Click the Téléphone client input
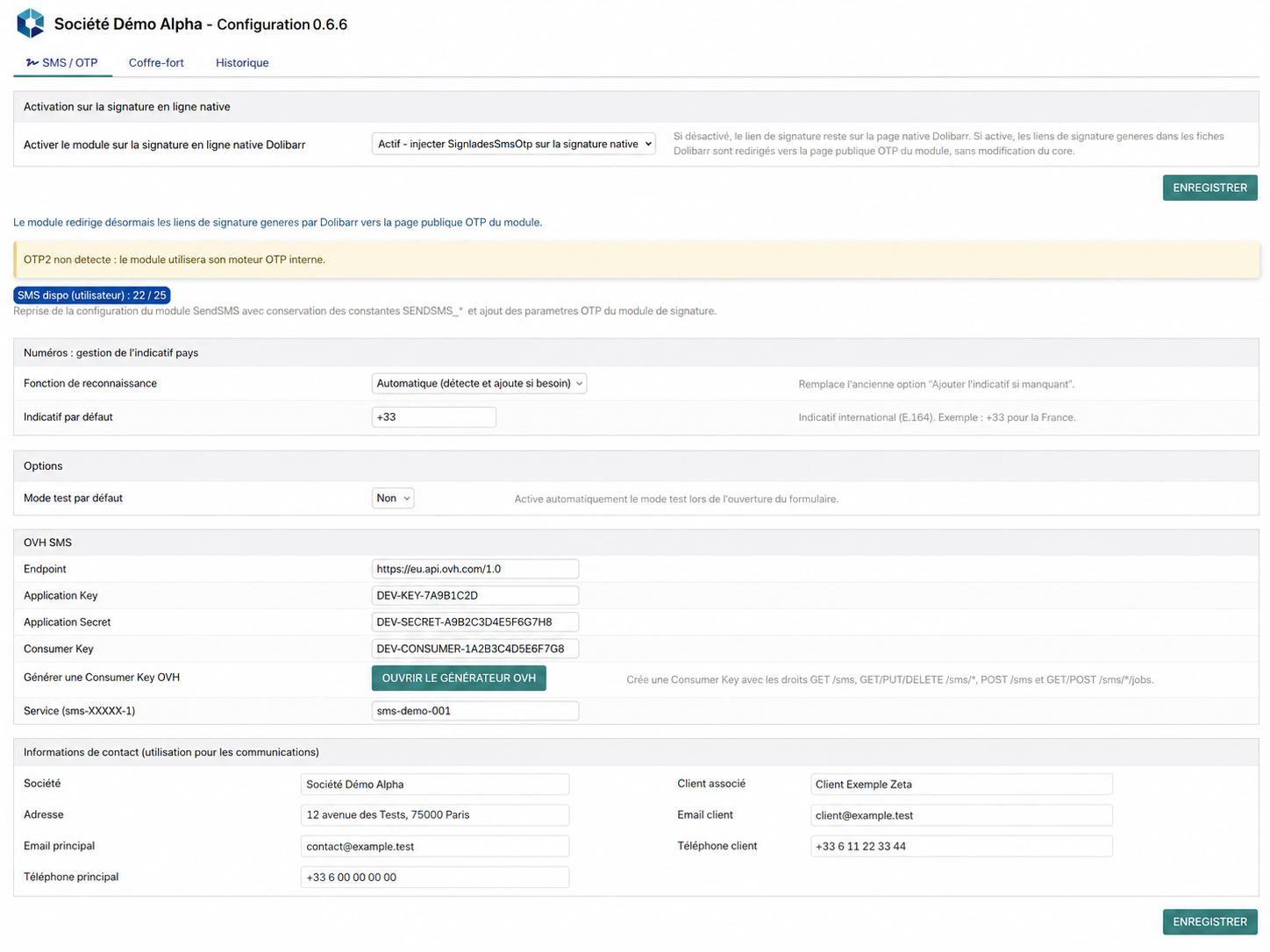This screenshot has width=1270, height=952. 961,846
